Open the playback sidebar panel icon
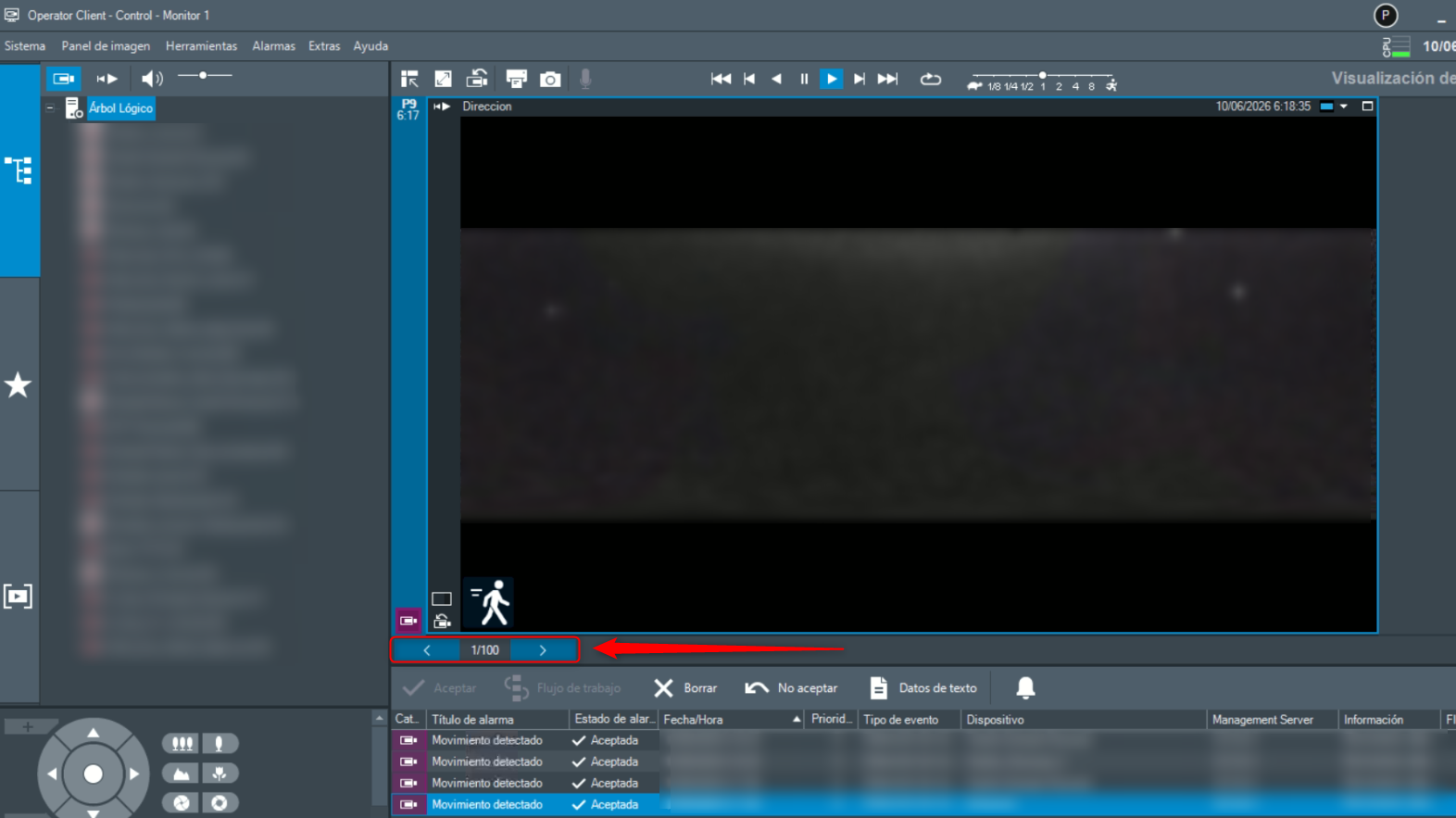This screenshot has height=818, width=1456. (18, 596)
